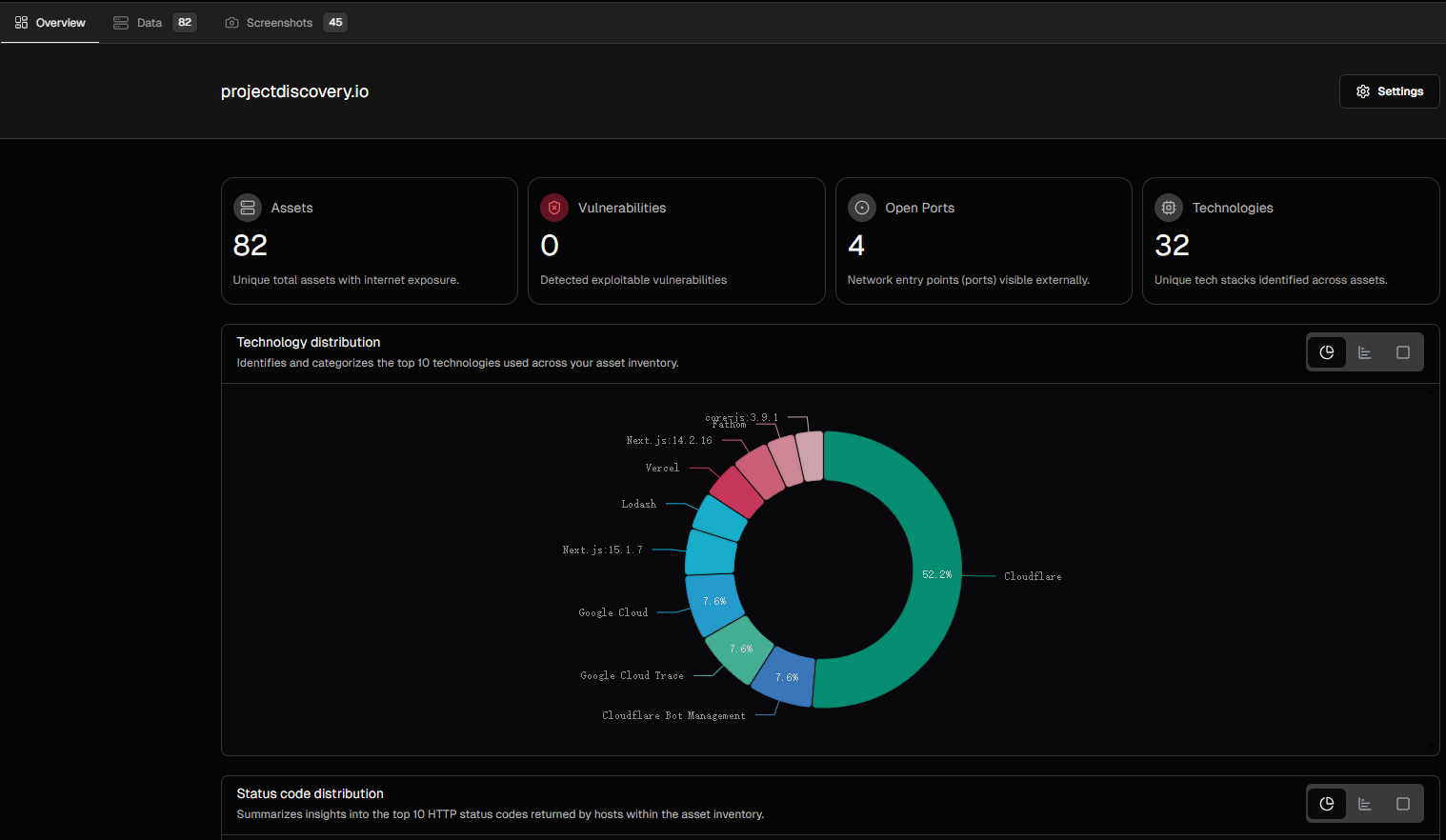
Task: Click the Lodash chart segment
Action: (x=719, y=518)
